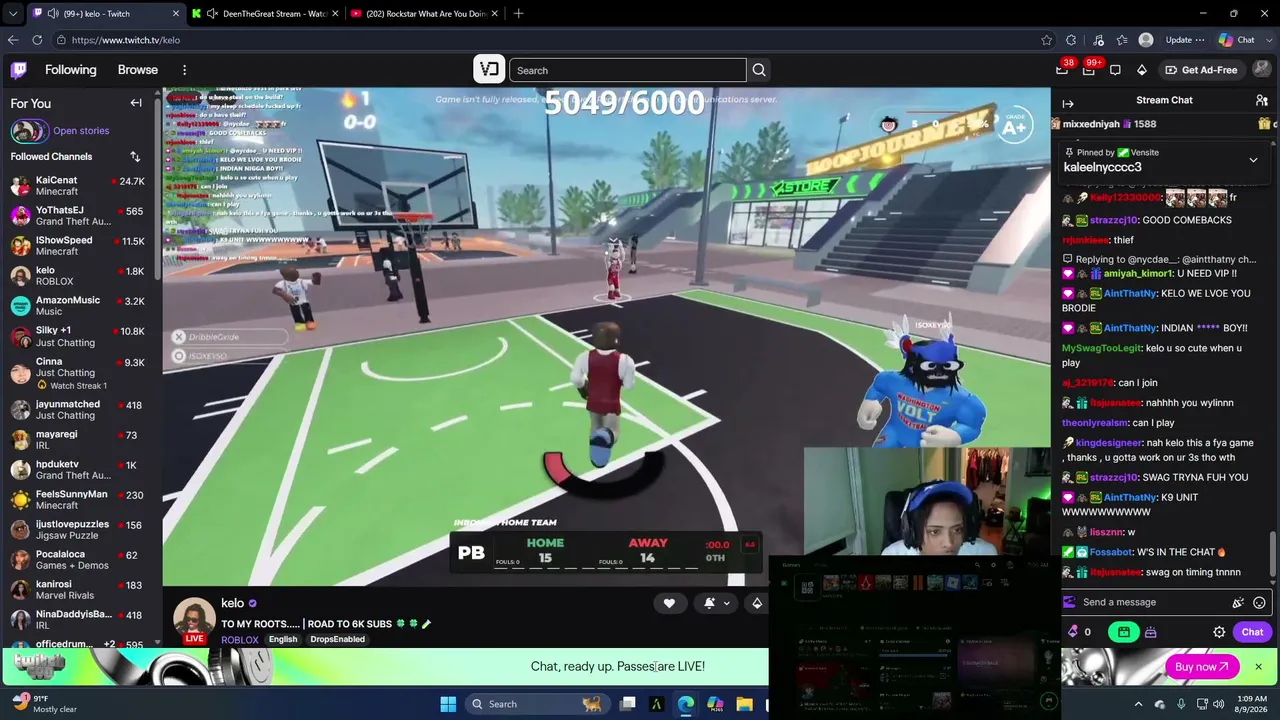Open the ROBLOX category link
The height and width of the screenshot is (720, 1280).
(240, 640)
